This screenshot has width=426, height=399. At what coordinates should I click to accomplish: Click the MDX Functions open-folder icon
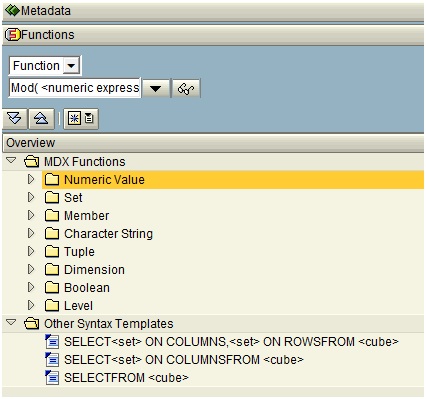(x=32, y=162)
